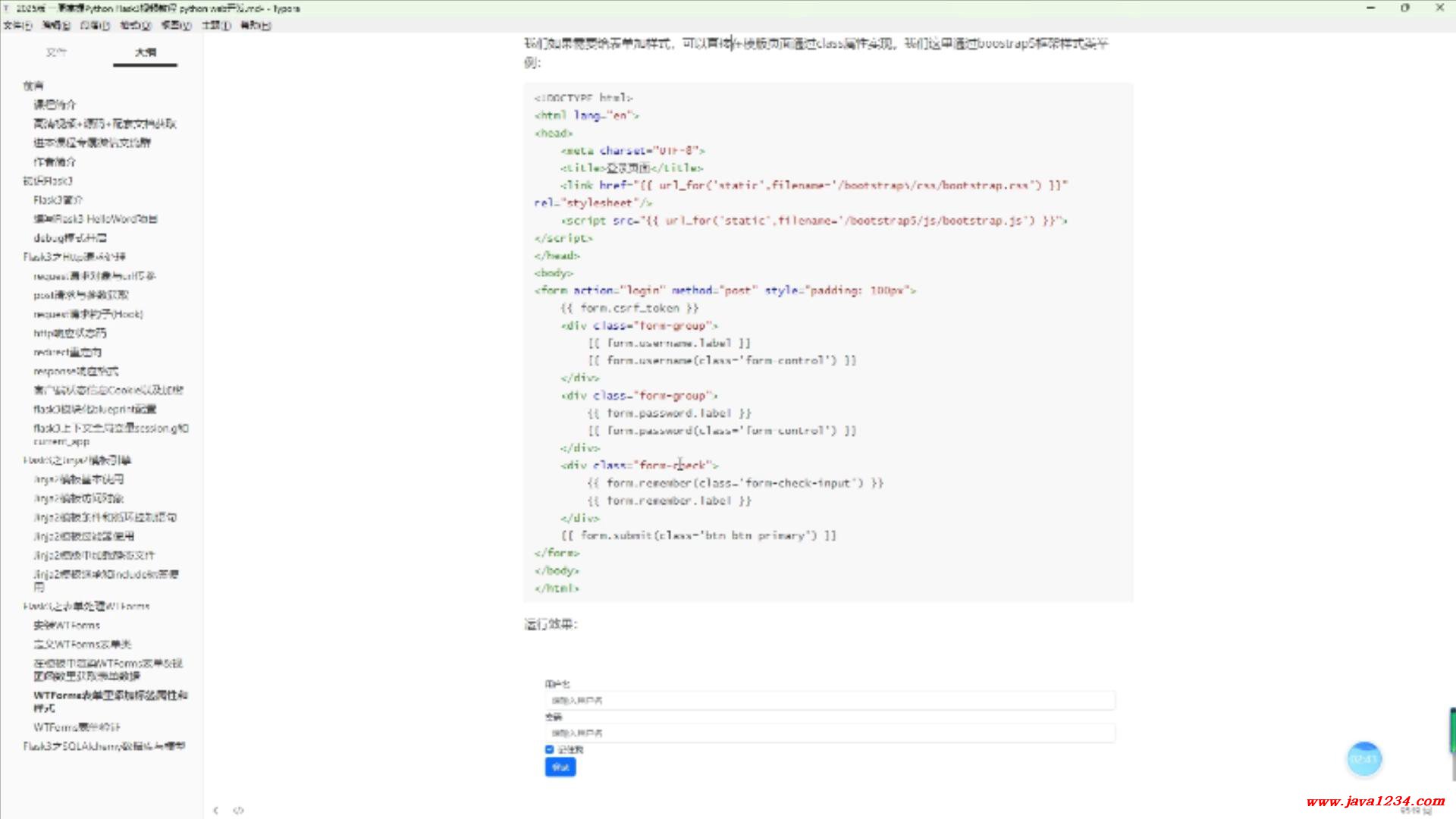Go to Flask3之Http heading in outline
The height and width of the screenshot is (819, 1456).
point(74,256)
